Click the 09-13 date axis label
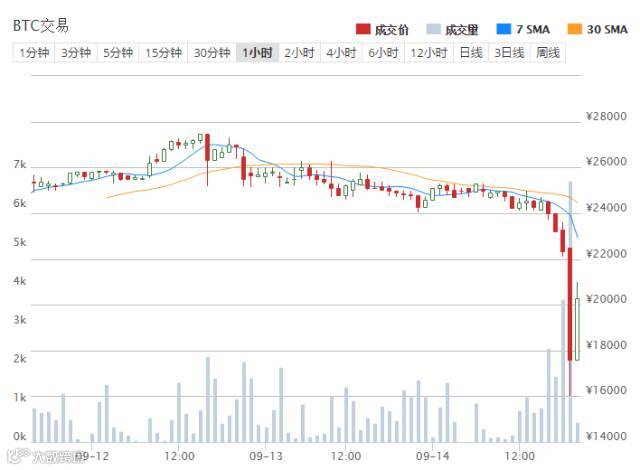Screen dimensions: 640x470 266,456
